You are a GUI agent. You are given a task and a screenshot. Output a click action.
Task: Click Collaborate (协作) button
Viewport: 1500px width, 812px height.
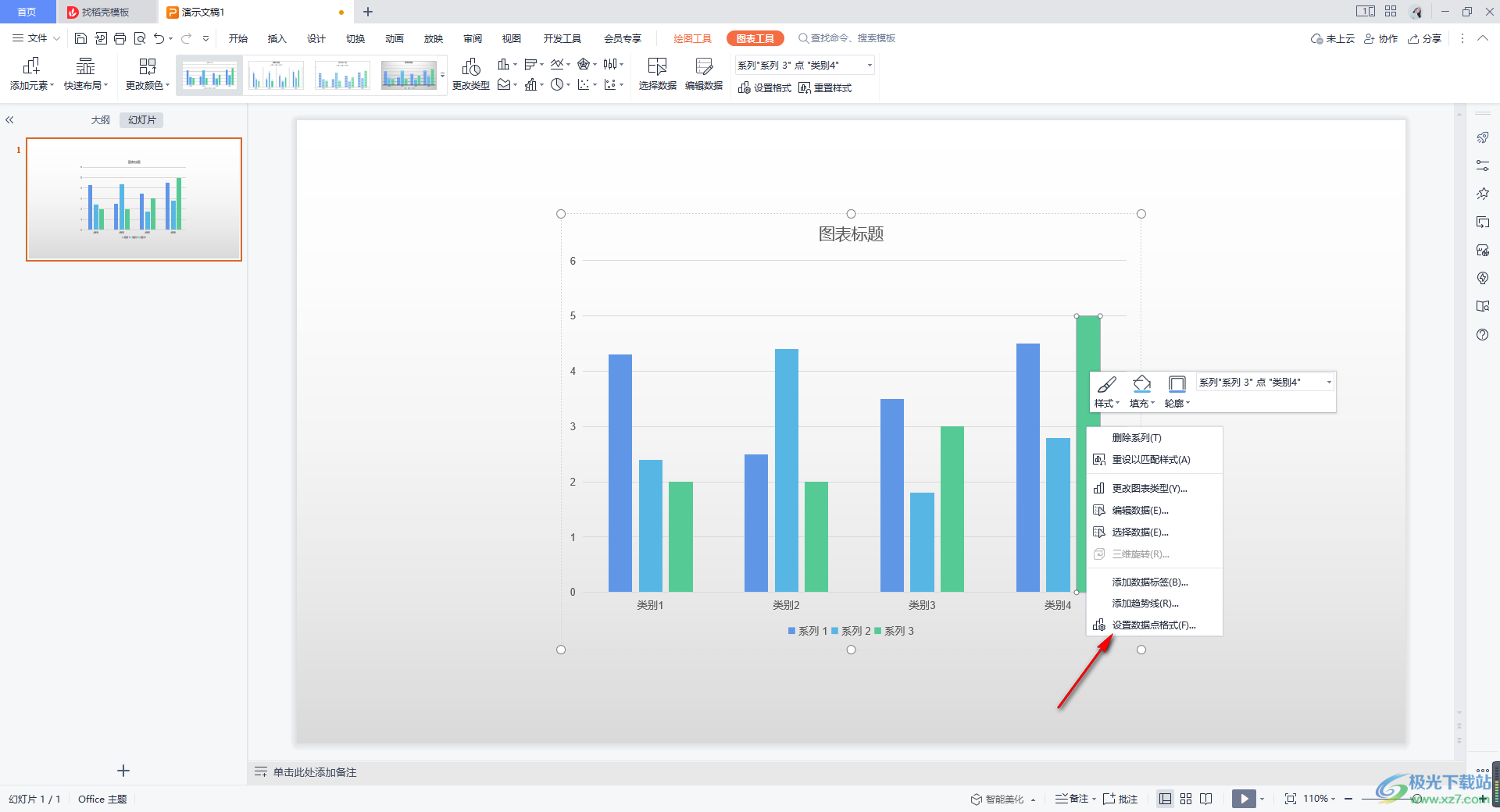click(1380, 38)
